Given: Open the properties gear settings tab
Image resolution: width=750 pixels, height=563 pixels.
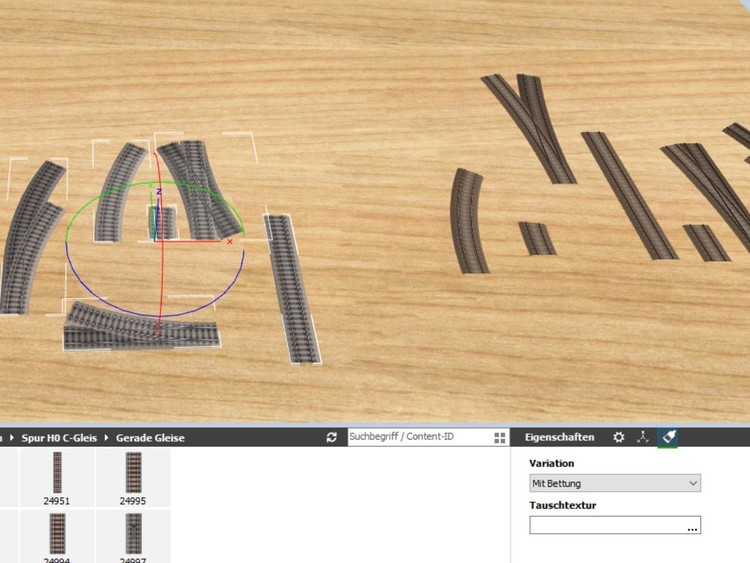Looking at the screenshot, I should [619, 437].
